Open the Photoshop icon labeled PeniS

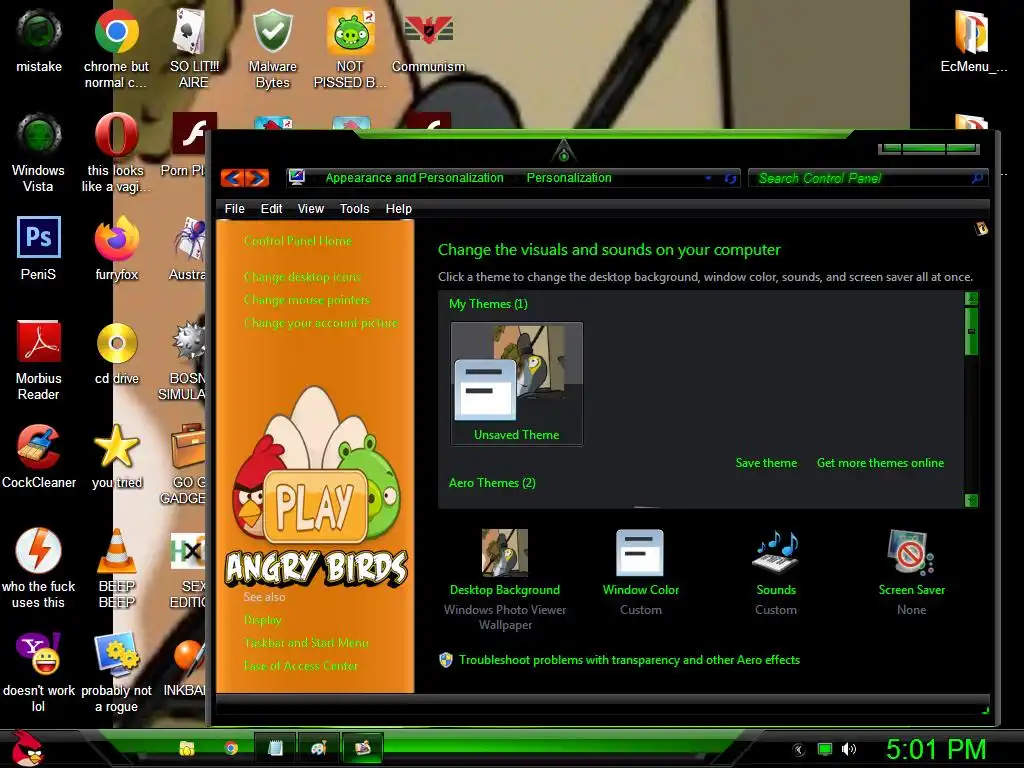[39, 248]
